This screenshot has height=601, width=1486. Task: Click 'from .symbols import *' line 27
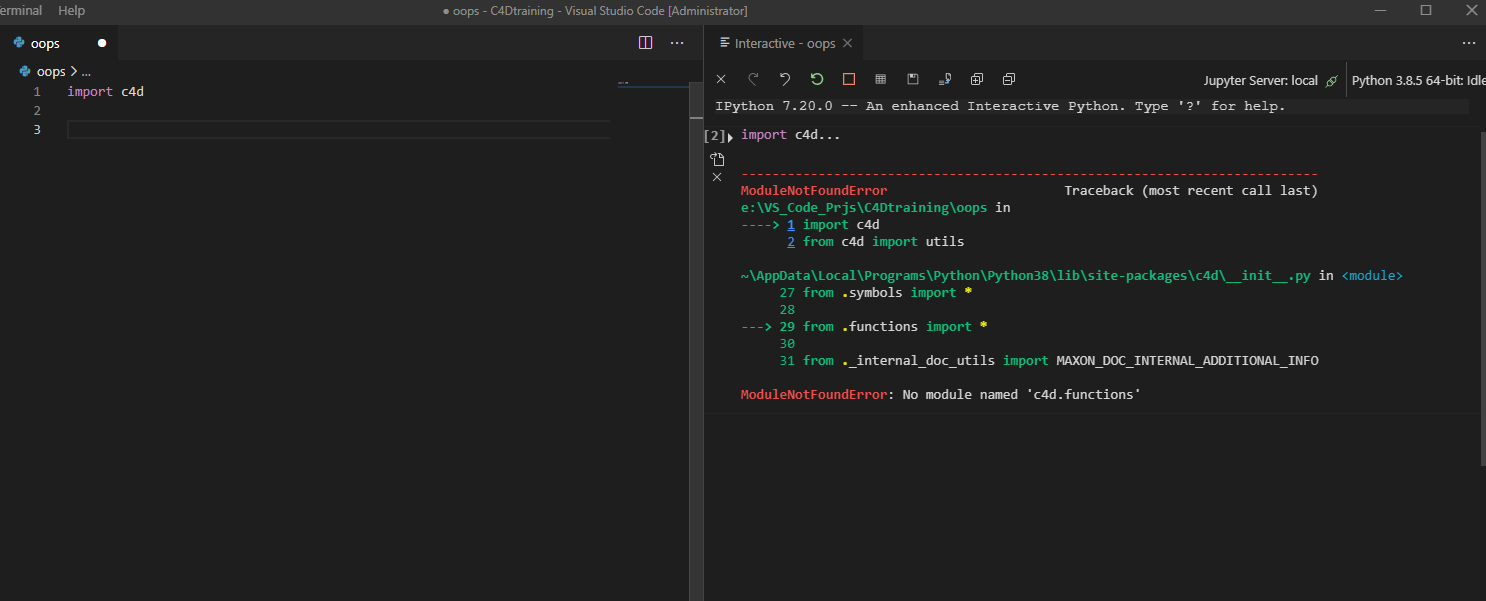[888, 293]
